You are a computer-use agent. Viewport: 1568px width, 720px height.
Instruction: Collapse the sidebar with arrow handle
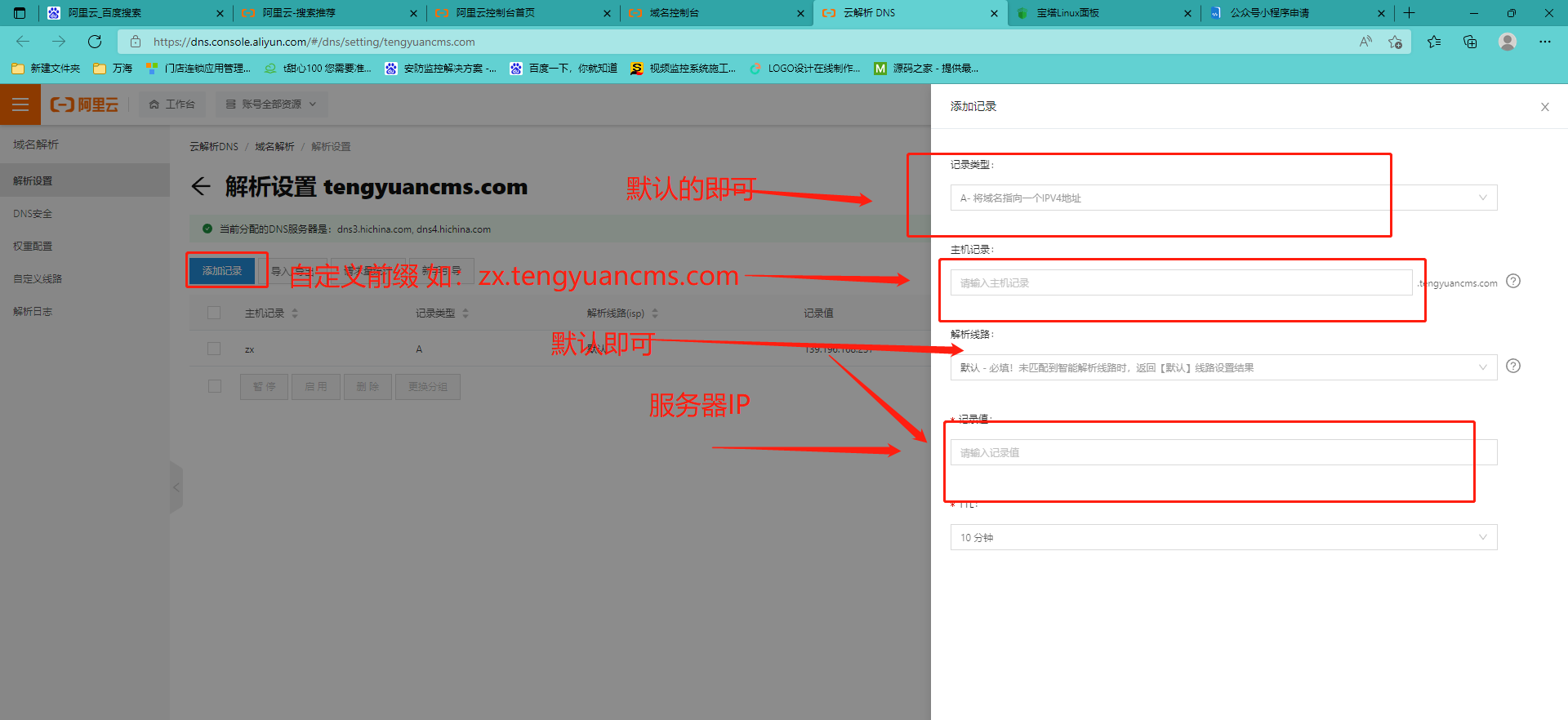tap(176, 487)
